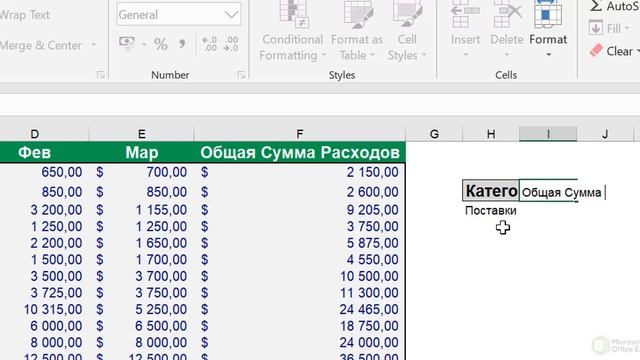Click the Insert cells icon
640x360 pixels.
tap(465, 14)
